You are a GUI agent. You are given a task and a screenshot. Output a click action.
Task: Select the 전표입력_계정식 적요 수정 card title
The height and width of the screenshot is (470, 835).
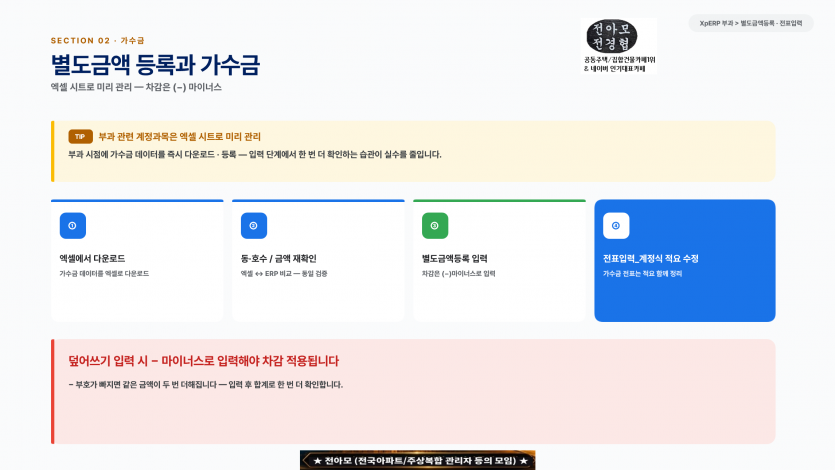(x=650, y=259)
